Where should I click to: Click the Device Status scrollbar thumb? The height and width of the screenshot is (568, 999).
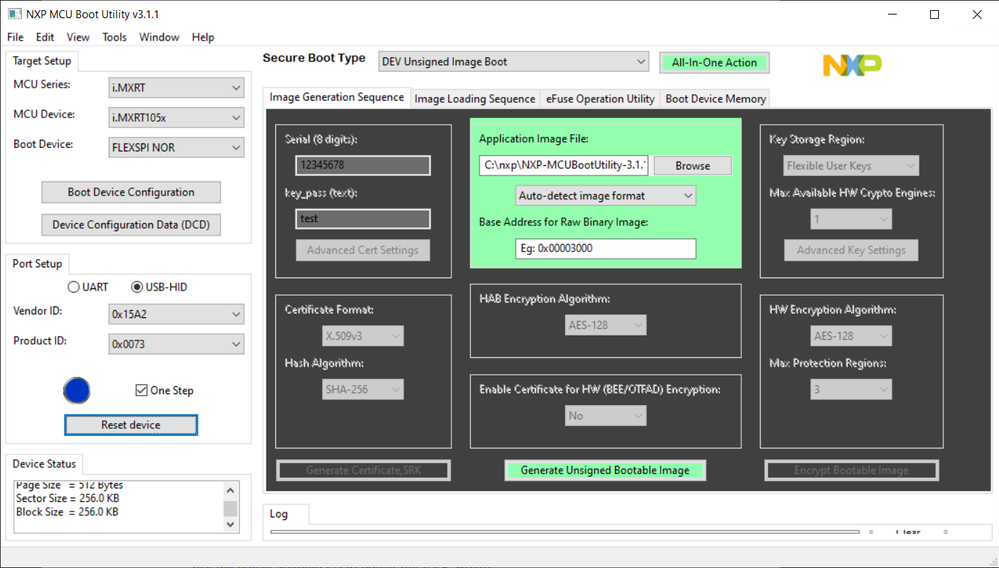point(231,508)
